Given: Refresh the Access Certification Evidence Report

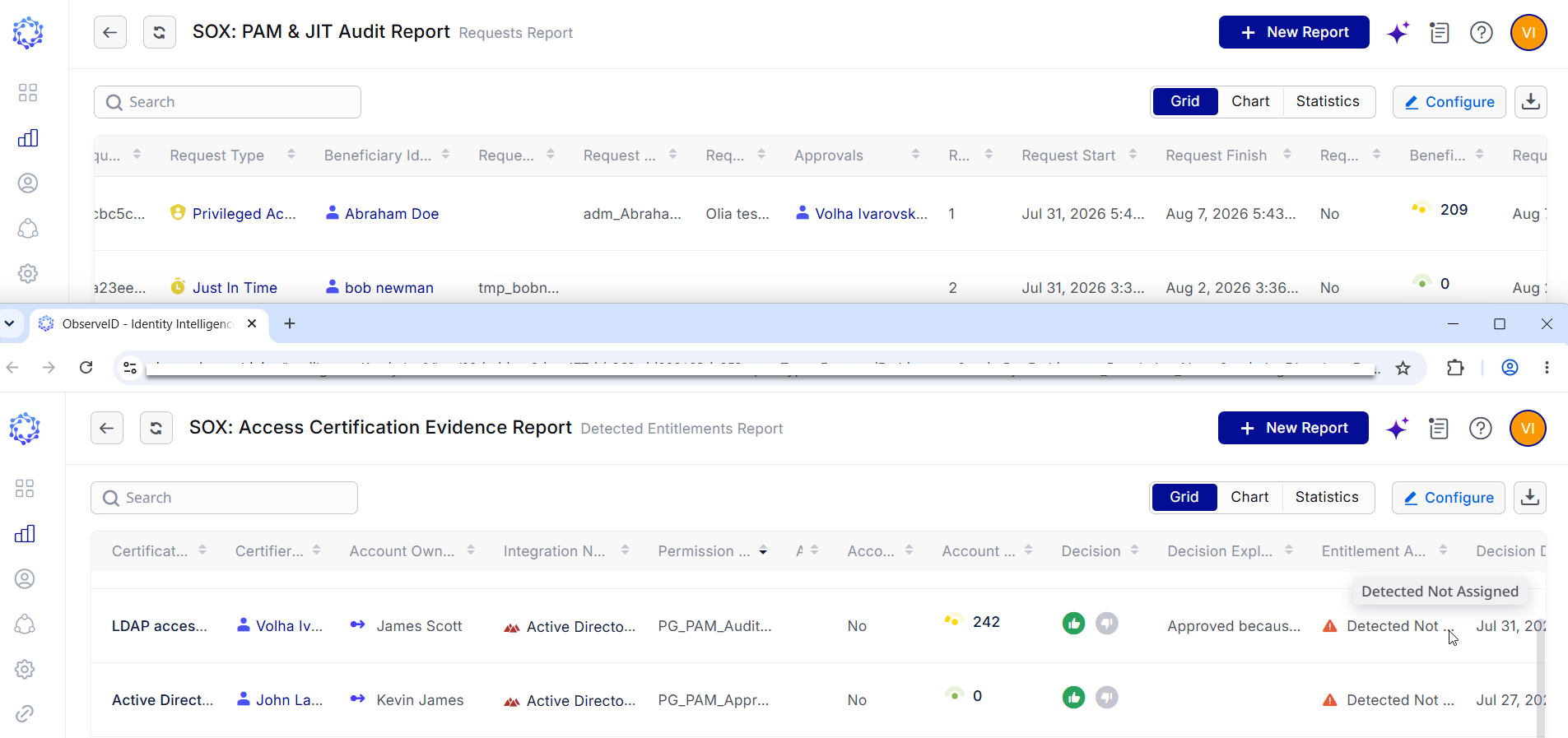Looking at the screenshot, I should tap(156, 428).
